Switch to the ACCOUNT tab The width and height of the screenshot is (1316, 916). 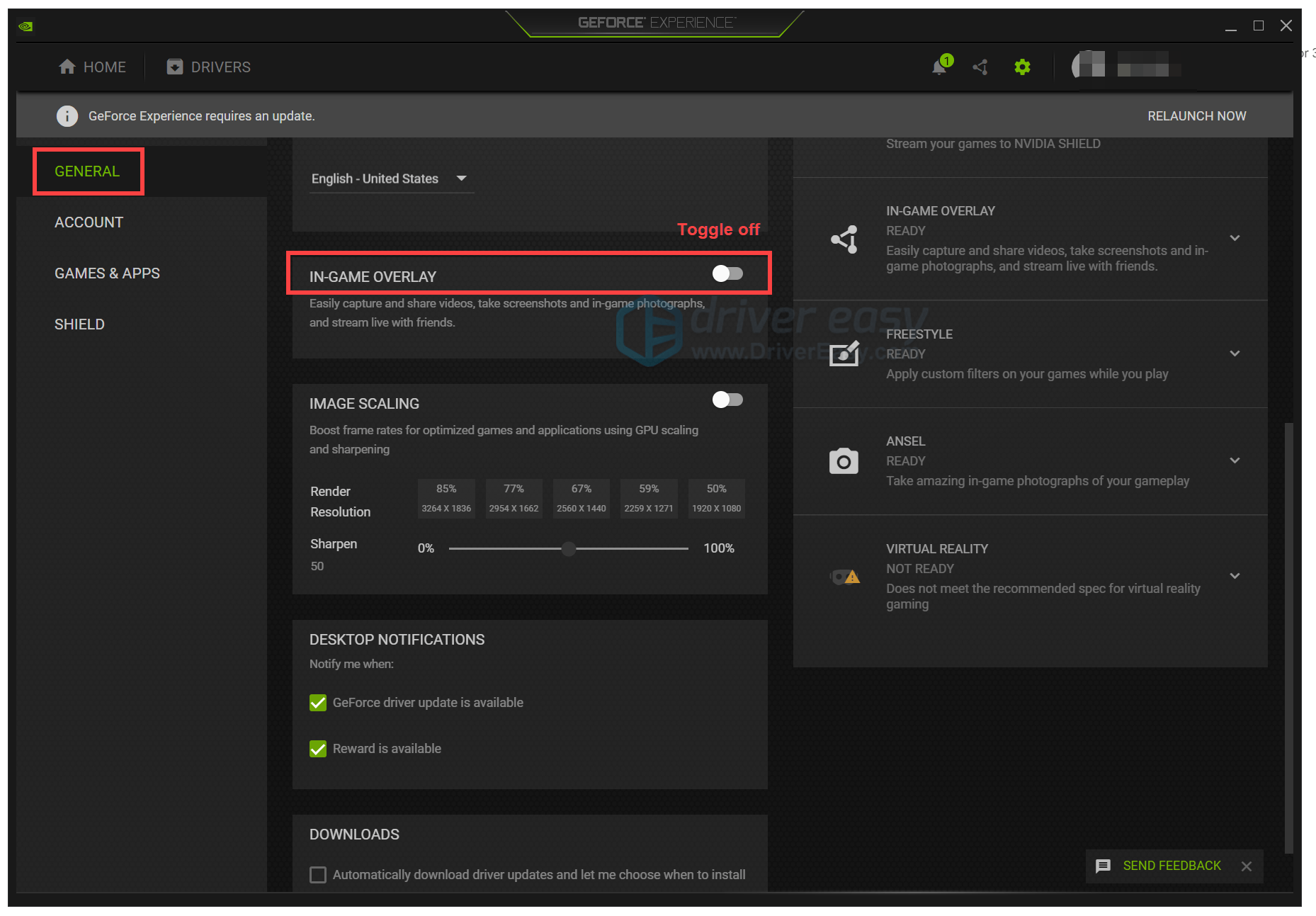(x=89, y=222)
